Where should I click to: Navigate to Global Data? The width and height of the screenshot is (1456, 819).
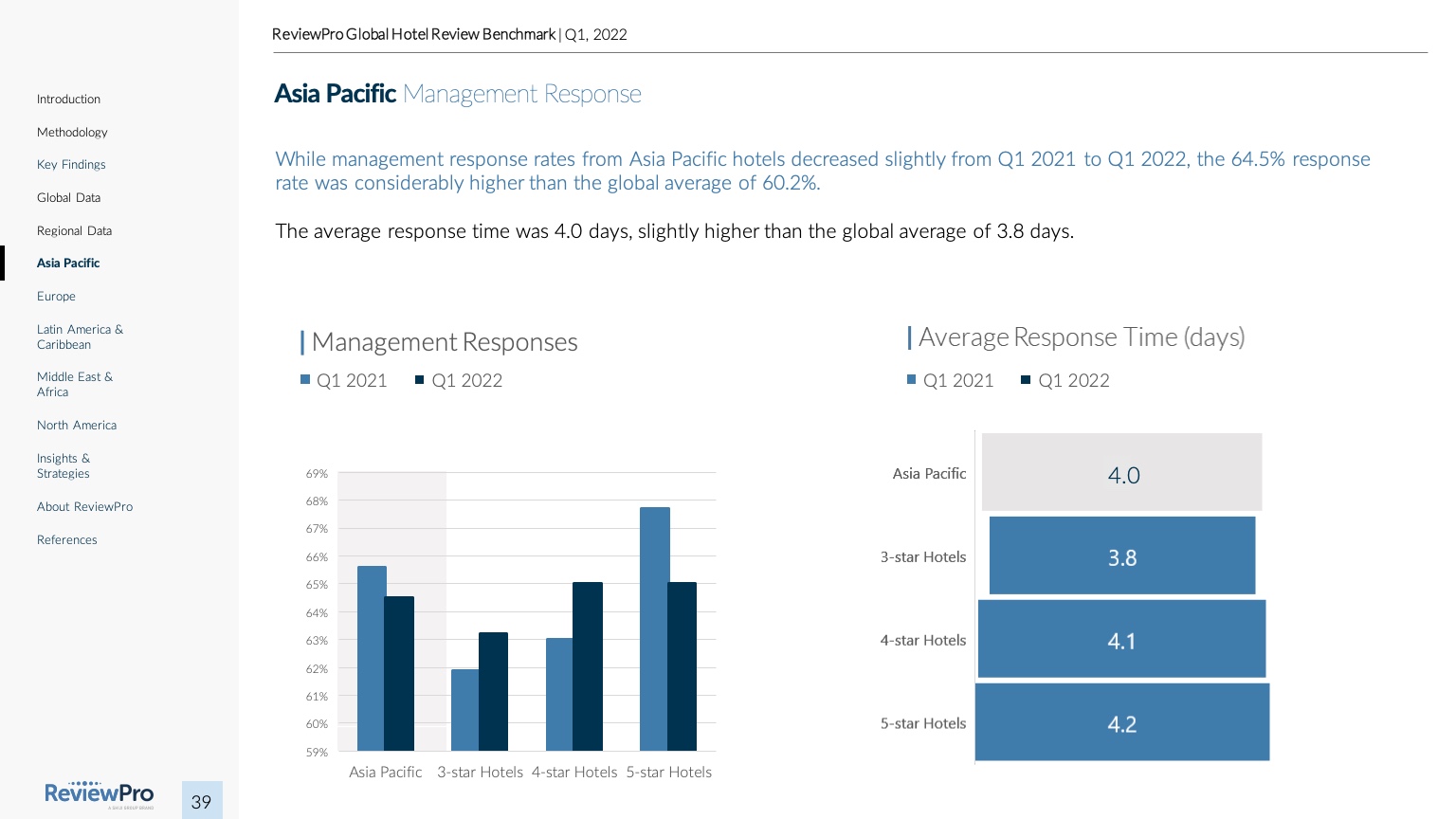click(68, 198)
